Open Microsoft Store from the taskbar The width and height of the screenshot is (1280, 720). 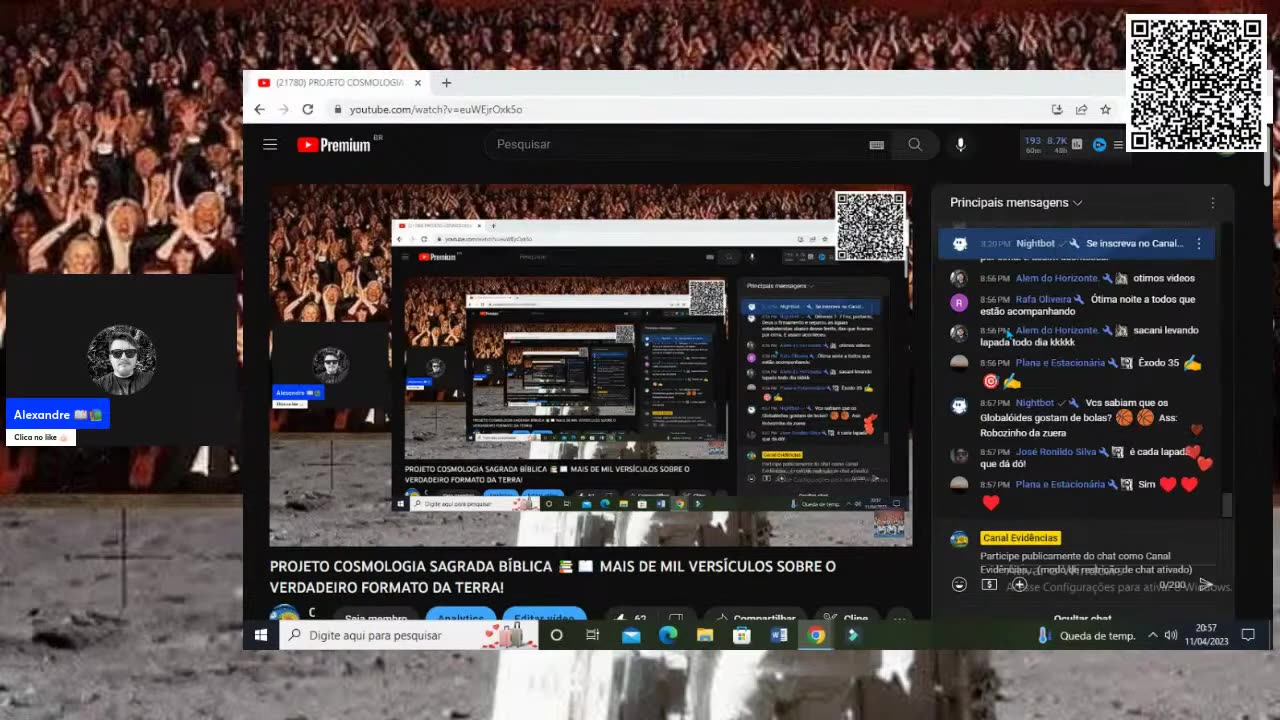742,635
